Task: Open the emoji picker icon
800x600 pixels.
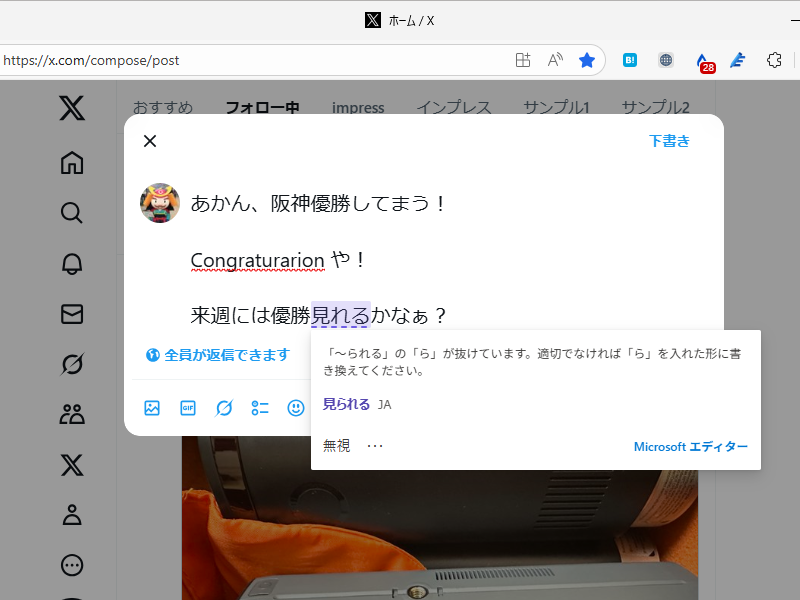Action: click(296, 408)
